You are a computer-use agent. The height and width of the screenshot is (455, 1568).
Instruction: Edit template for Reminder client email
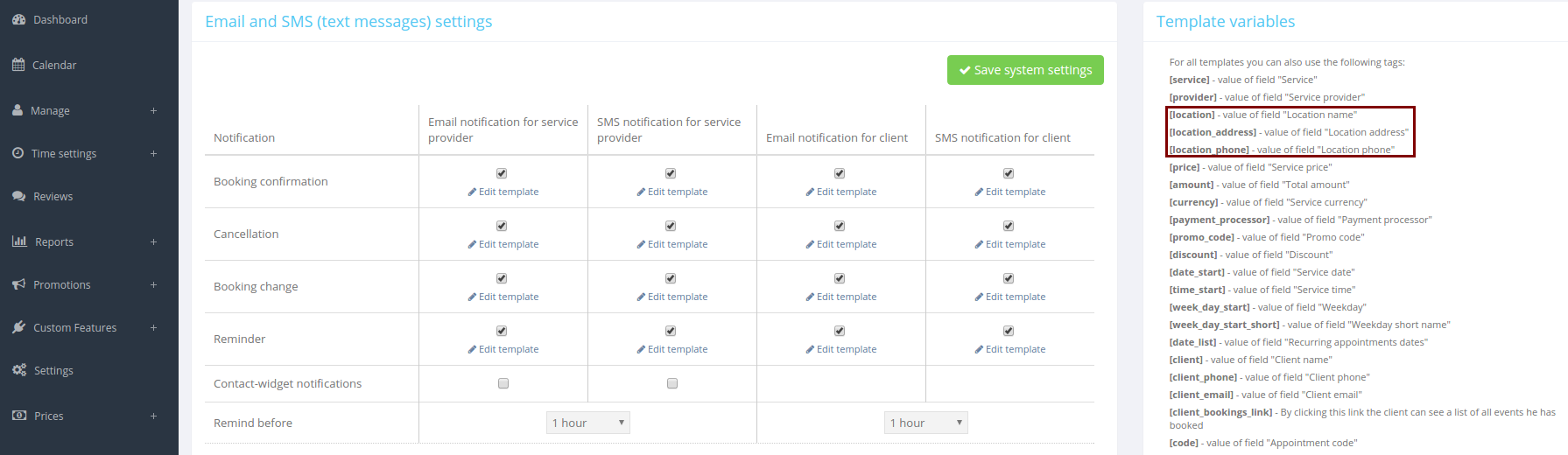click(840, 349)
